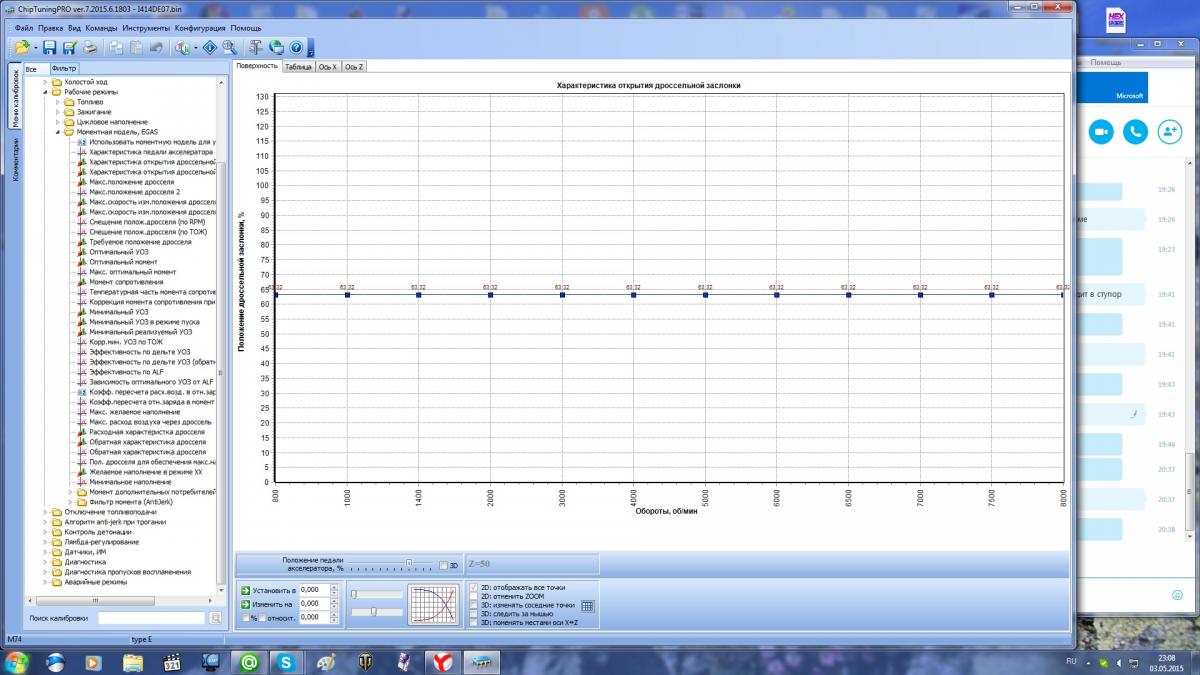Click the grid table icon near 3D options
1200x675 pixels.
588,605
